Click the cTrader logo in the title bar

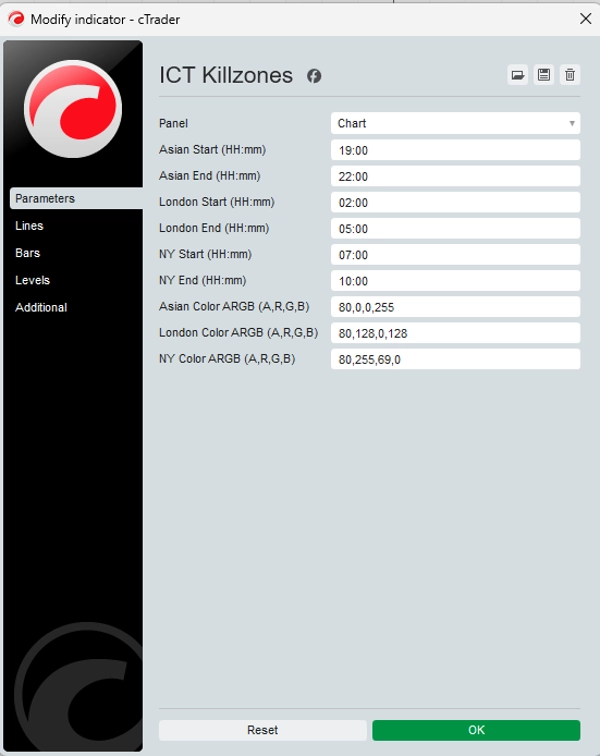pyautogui.click(x=16, y=19)
